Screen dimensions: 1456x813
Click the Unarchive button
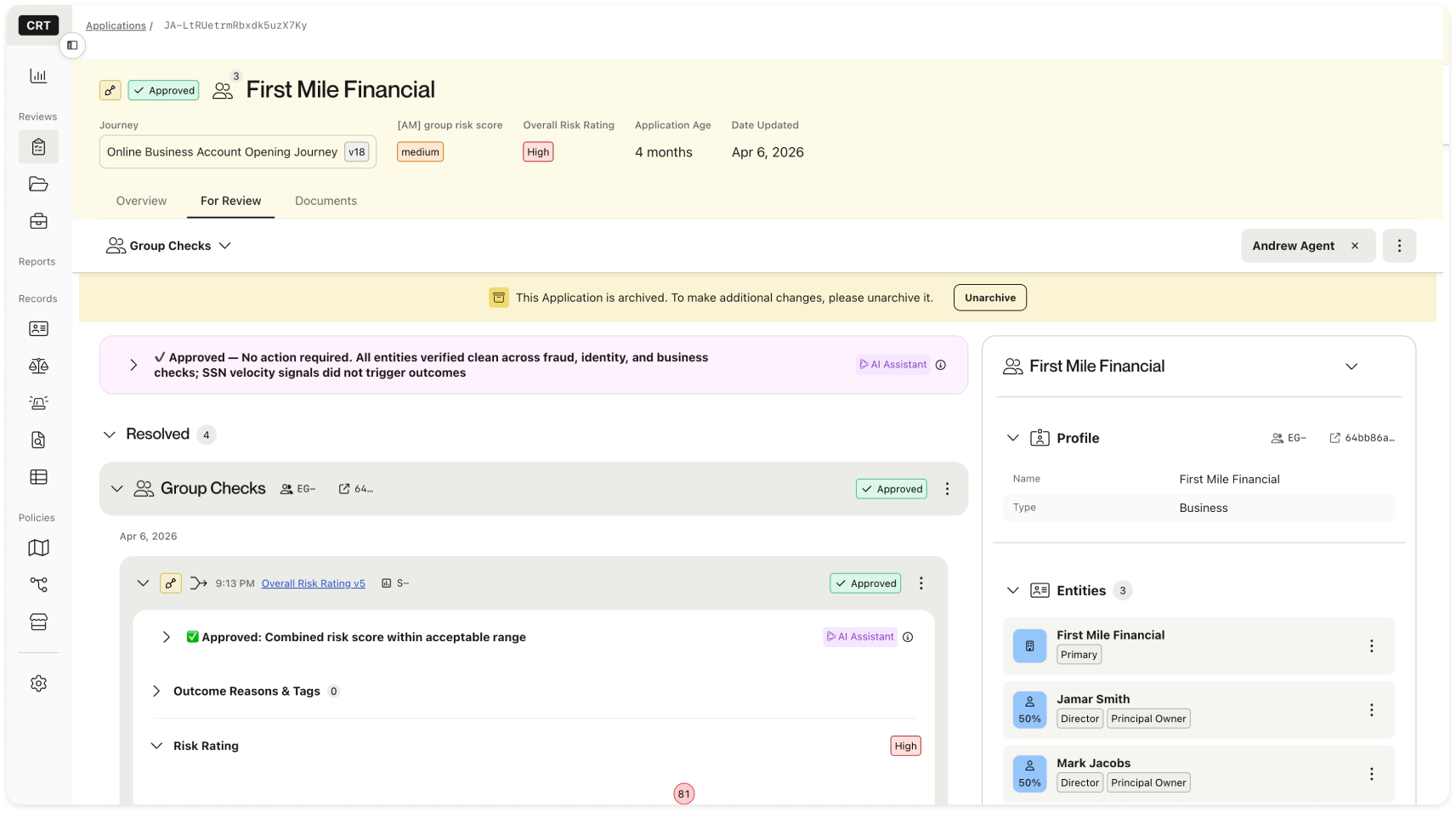pos(989,298)
